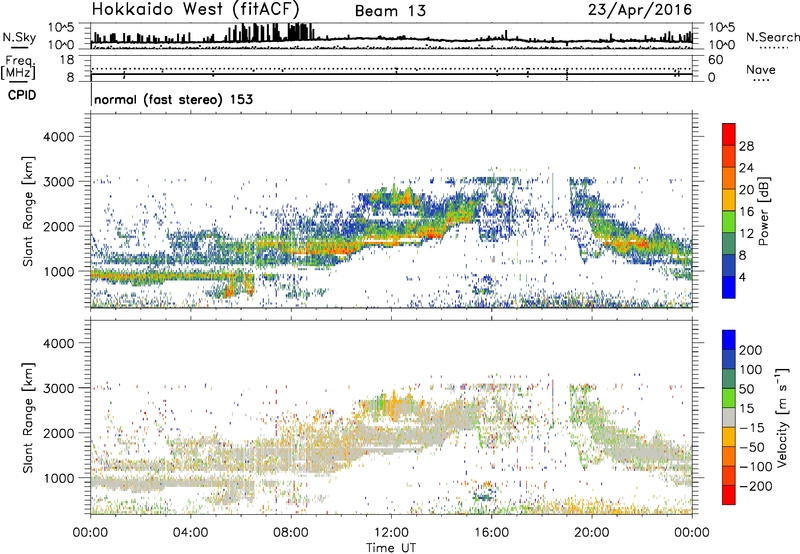Click the power colorbar value '16'
800x554 pixels.
coord(746,212)
